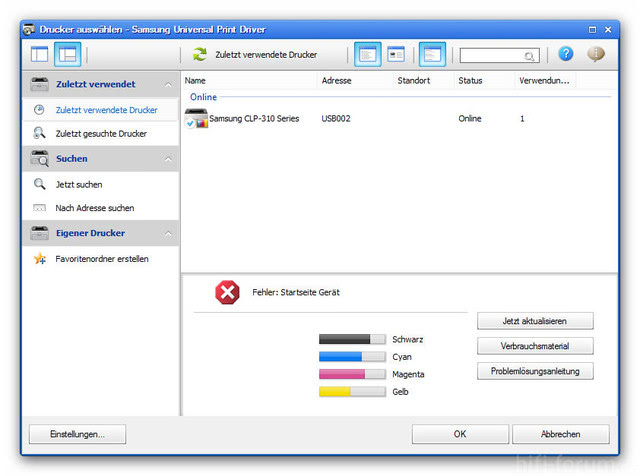Select detailed list view icon

[x=368, y=54]
